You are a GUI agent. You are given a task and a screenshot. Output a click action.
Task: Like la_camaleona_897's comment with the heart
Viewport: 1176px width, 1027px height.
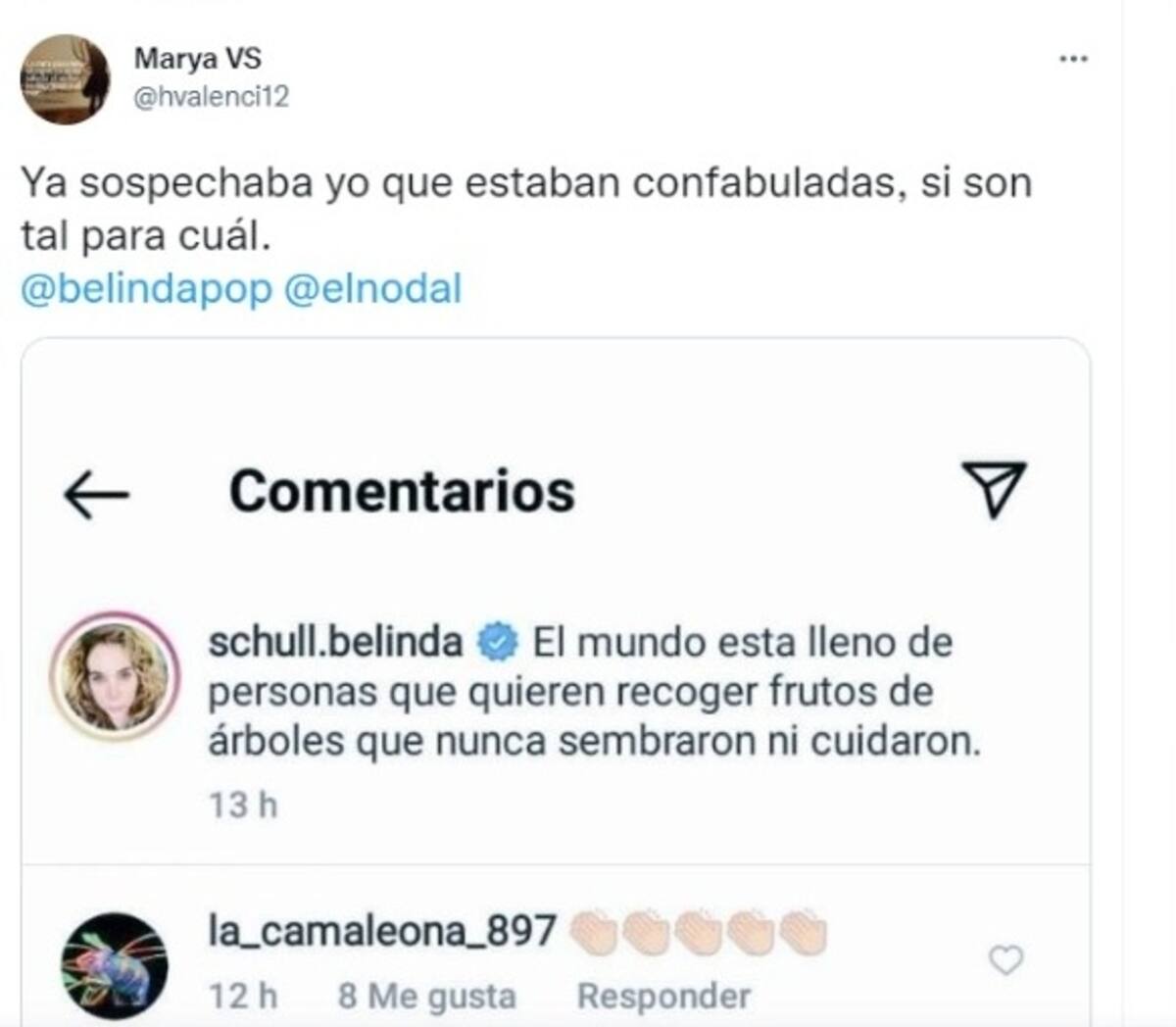click(x=1005, y=960)
